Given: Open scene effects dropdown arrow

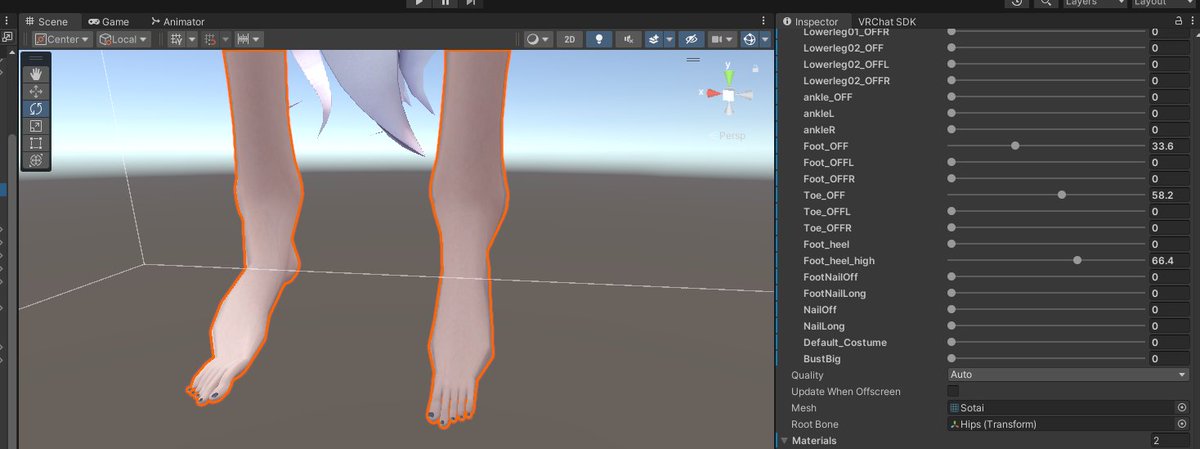Looking at the screenshot, I should click(x=667, y=39).
